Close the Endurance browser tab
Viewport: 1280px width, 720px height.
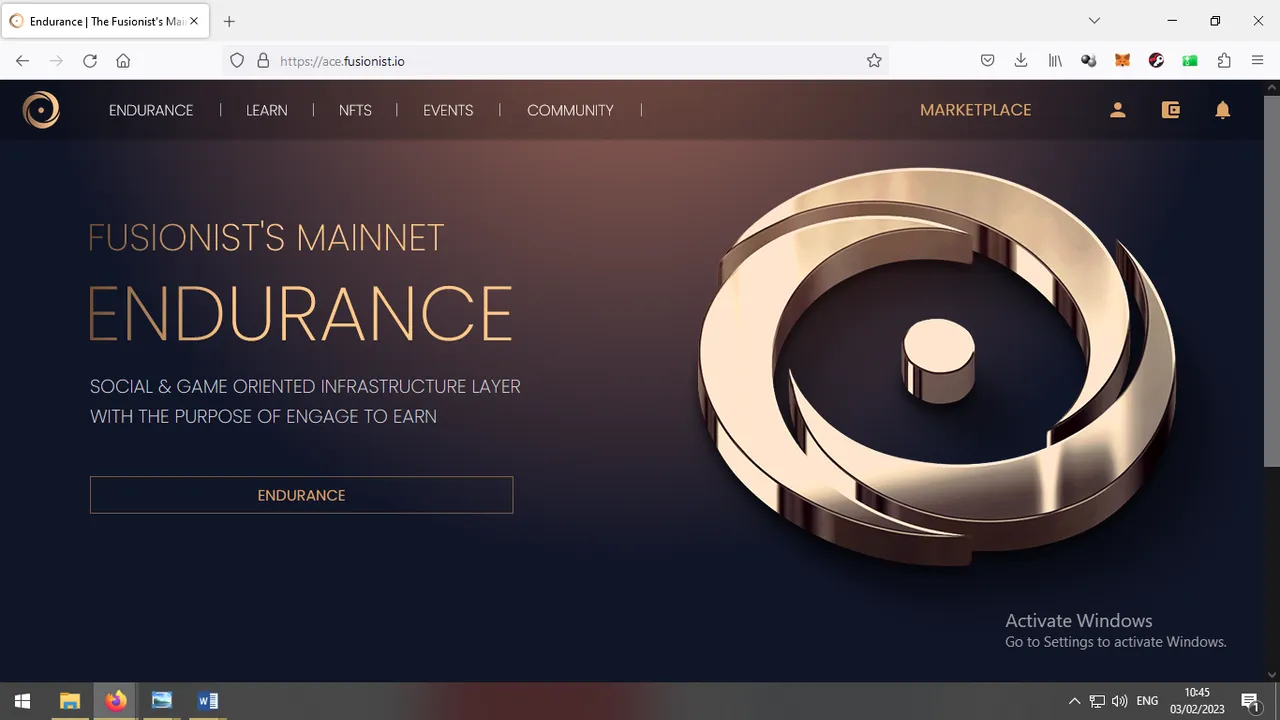[x=195, y=21]
